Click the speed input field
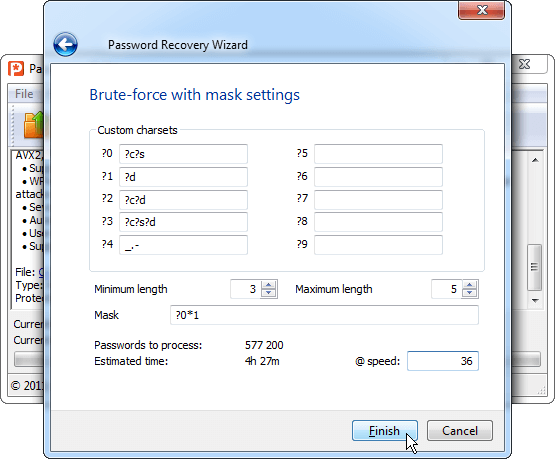 [443, 361]
